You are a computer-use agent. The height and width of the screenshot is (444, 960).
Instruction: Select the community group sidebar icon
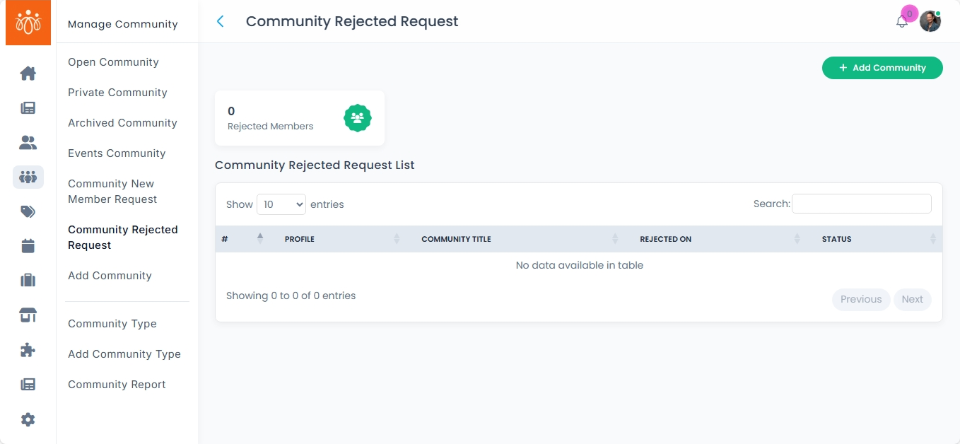coord(28,177)
